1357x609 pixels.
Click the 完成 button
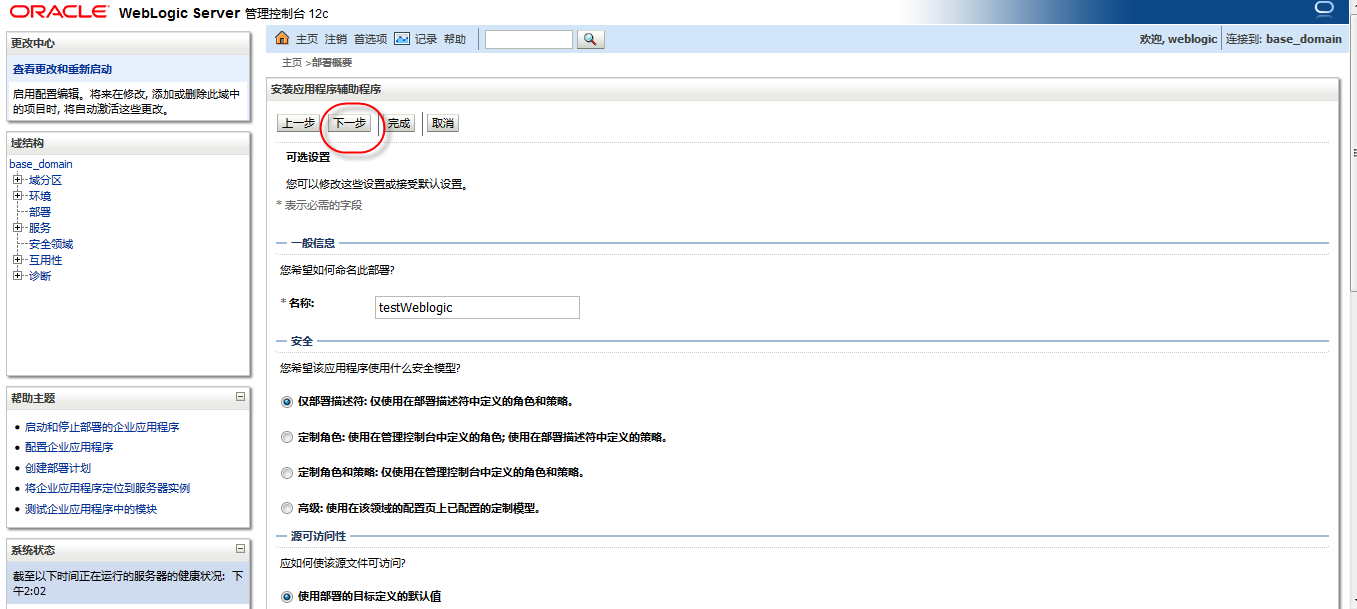click(399, 123)
